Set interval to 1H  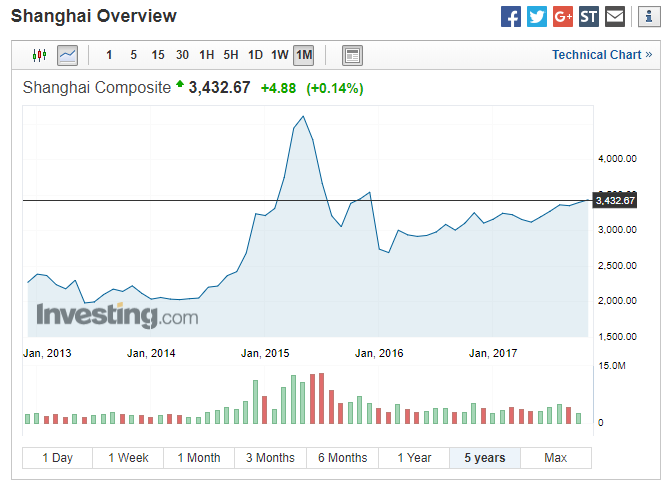(x=206, y=55)
